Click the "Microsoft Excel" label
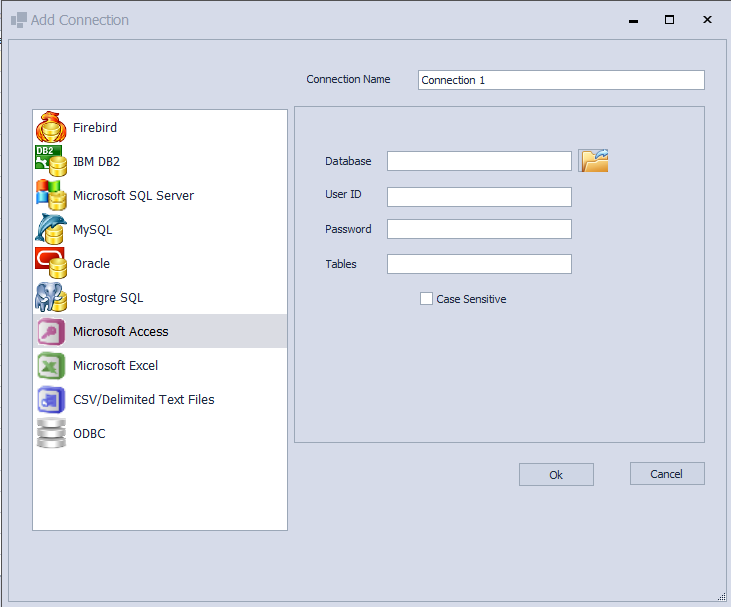 coord(116,366)
